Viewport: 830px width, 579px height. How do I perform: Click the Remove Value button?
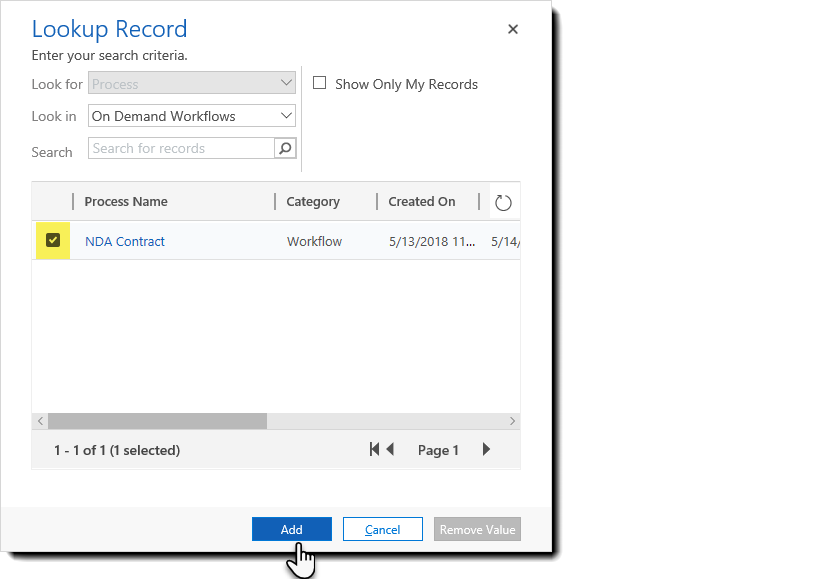[x=477, y=529]
